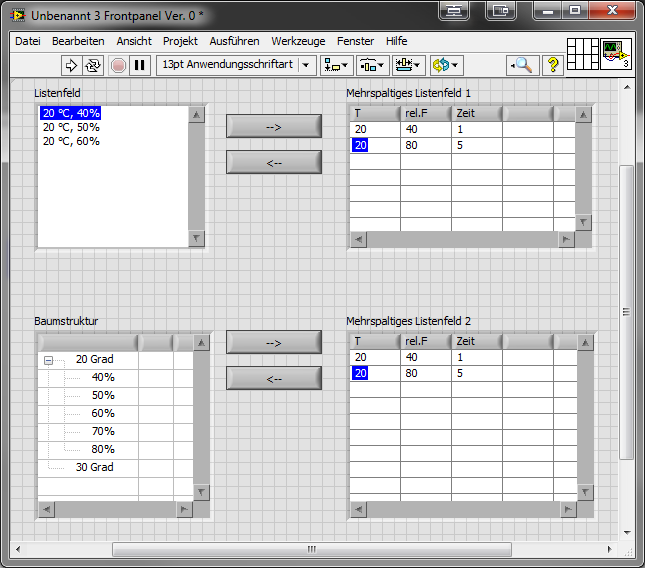
Task: Click Listenfeld scroll up arrow
Action: [197, 115]
